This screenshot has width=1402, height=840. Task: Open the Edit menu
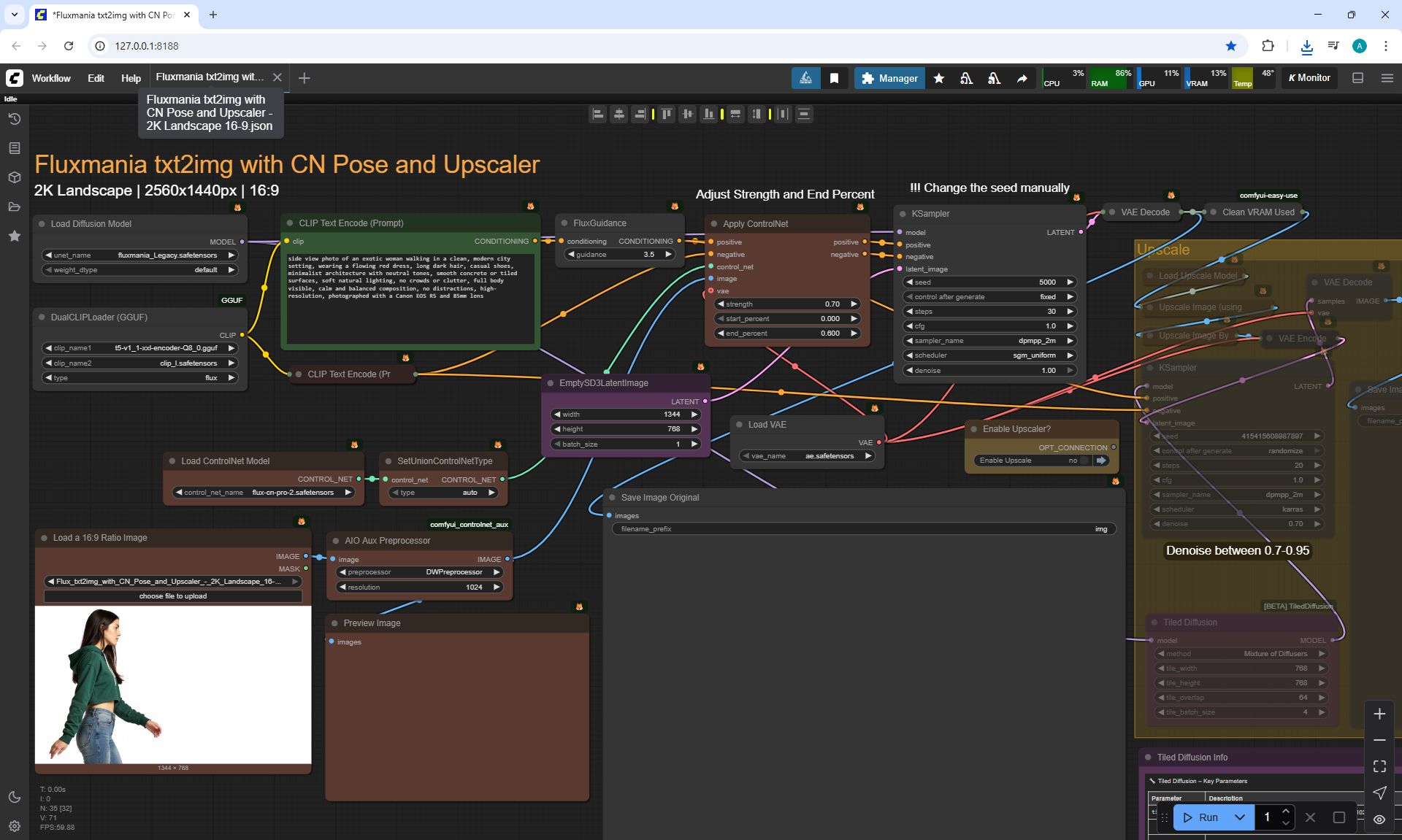coord(96,78)
